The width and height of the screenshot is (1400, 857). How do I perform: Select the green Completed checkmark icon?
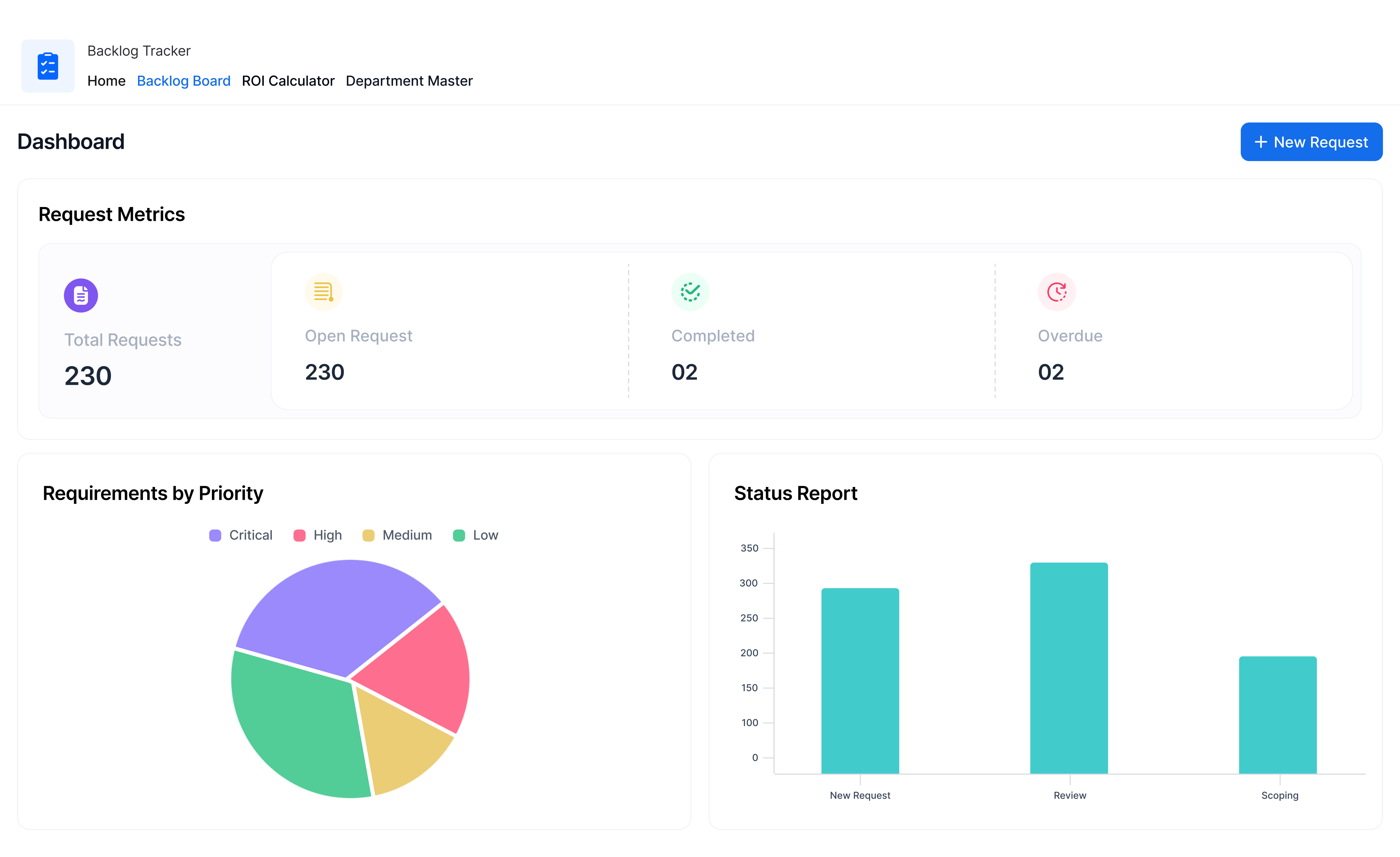pos(690,292)
